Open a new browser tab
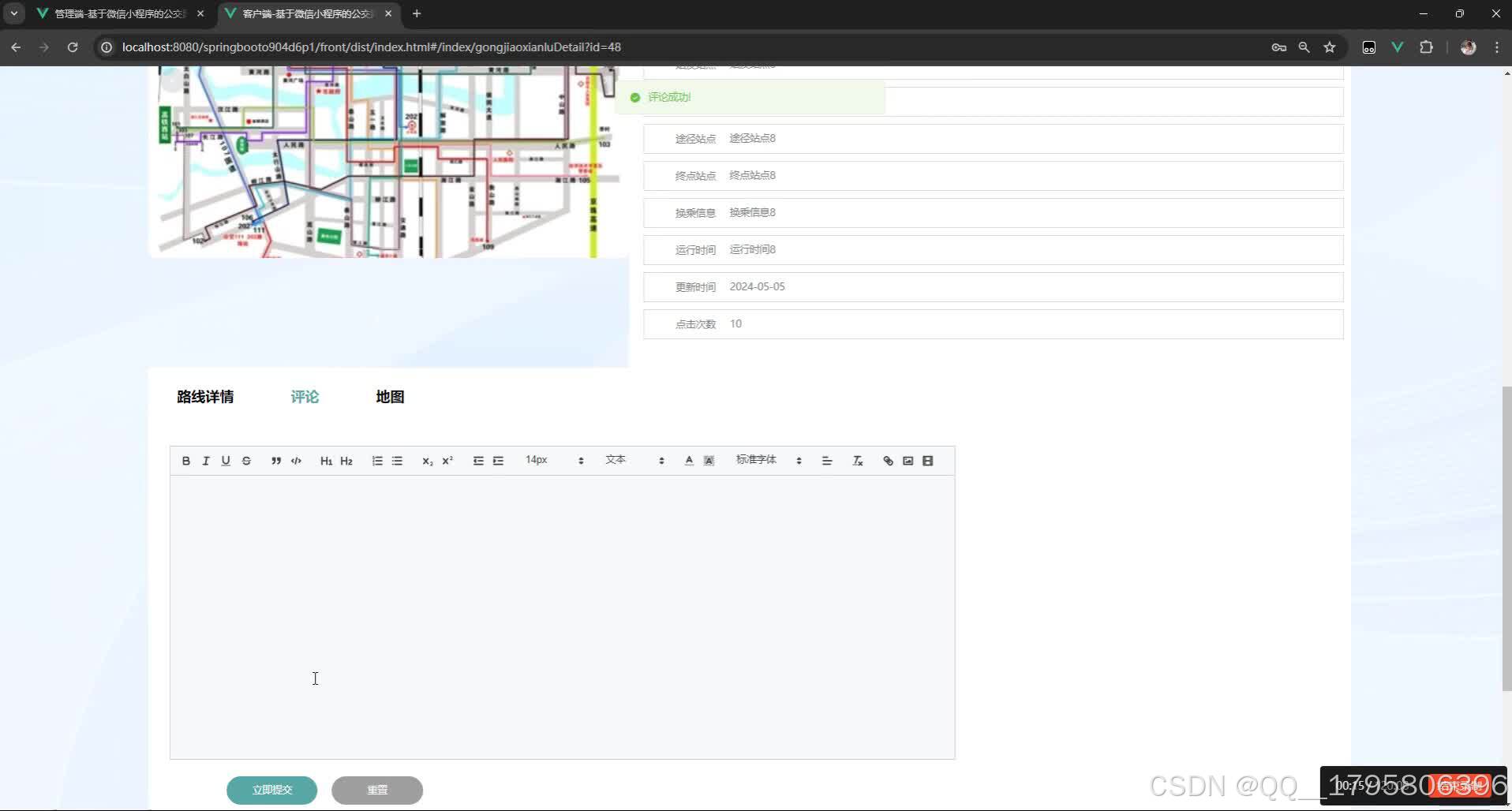The width and height of the screenshot is (1512, 811). (x=417, y=13)
